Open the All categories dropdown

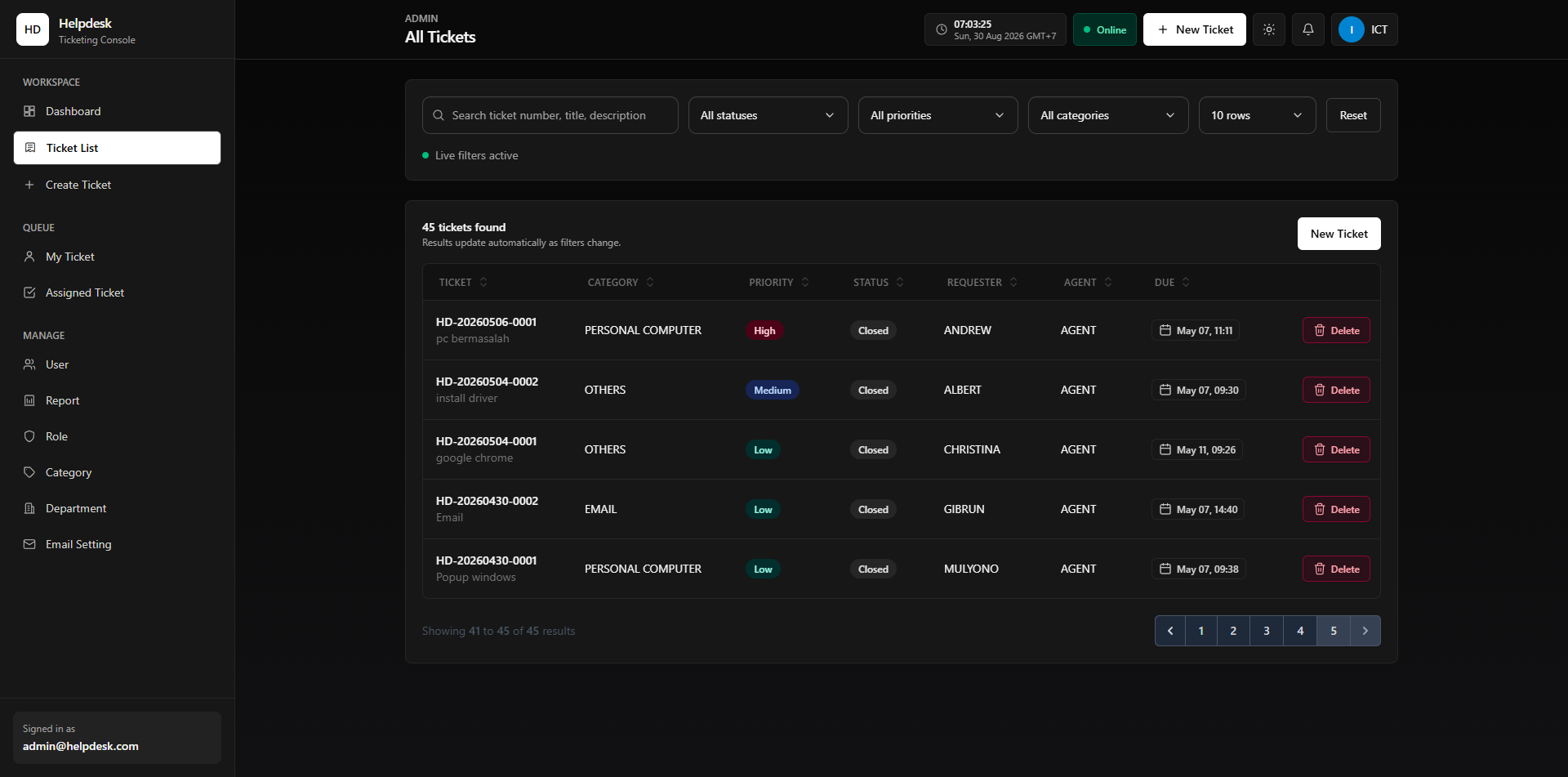[1108, 115]
